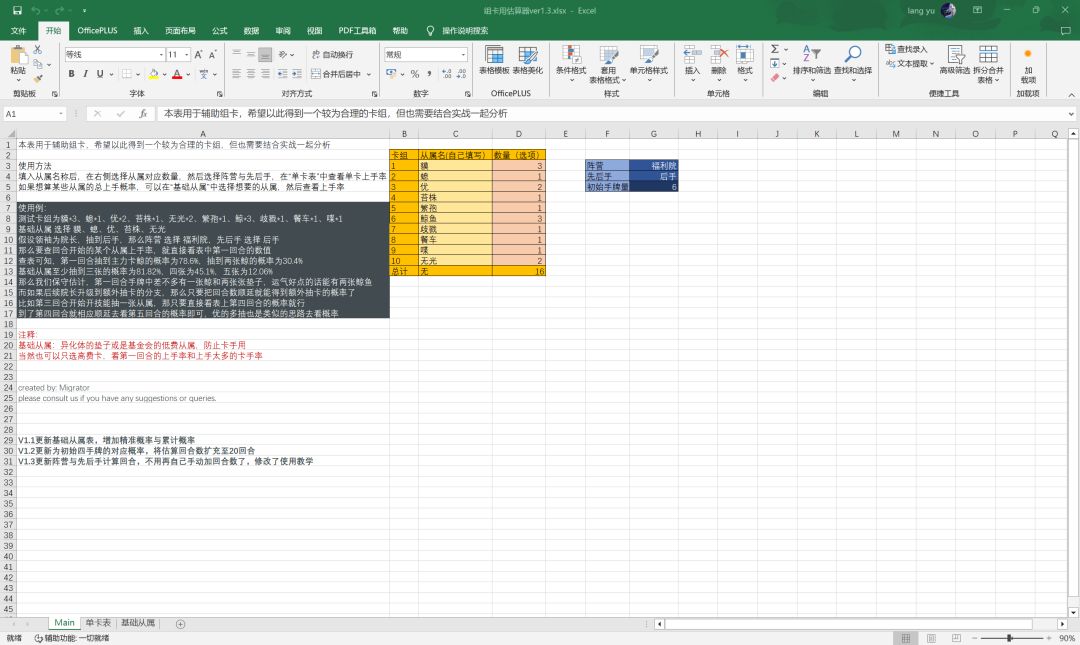The width and height of the screenshot is (1080, 645).
Task: Click the zoom slider in status bar
Action: [x=1010, y=638]
